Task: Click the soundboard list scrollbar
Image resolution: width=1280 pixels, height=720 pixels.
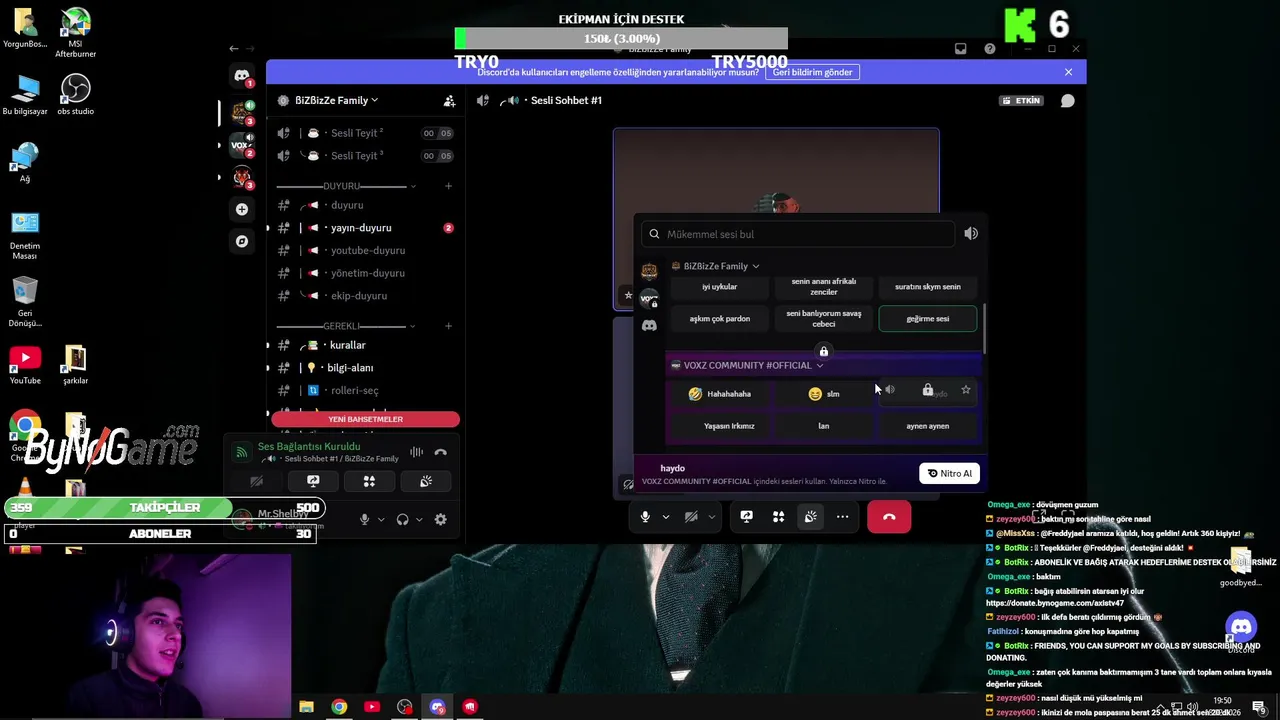Action: click(x=985, y=328)
